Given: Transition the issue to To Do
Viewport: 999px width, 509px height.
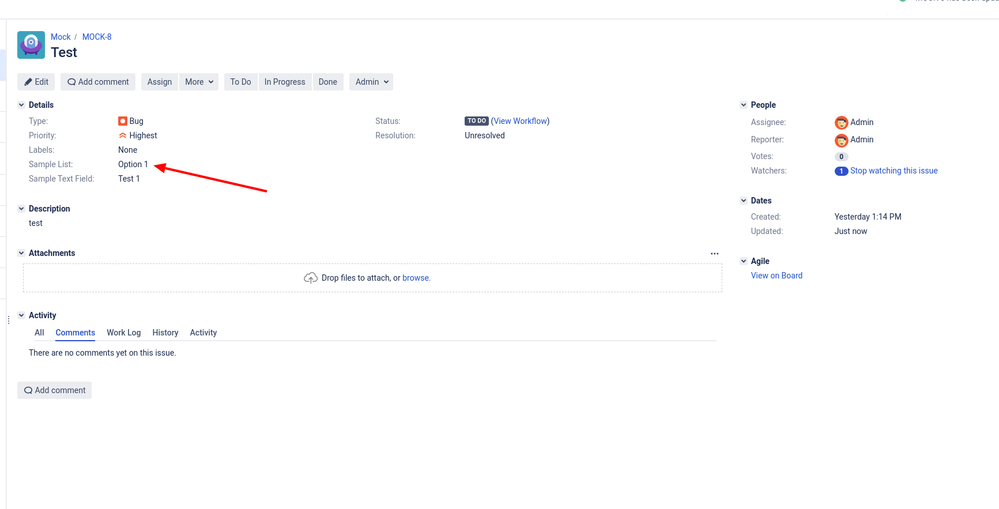Looking at the screenshot, I should 241,82.
